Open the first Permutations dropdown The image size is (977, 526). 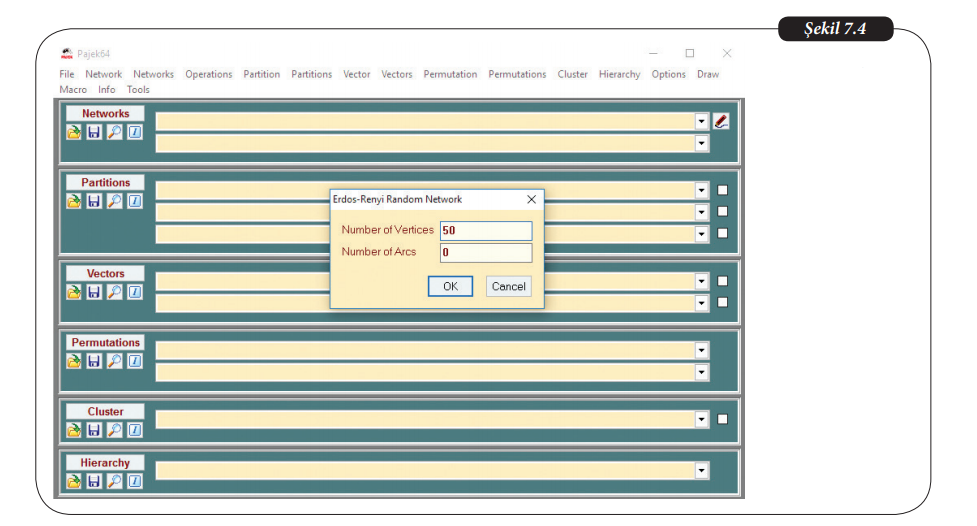pyautogui.click(x=702, y=350)
